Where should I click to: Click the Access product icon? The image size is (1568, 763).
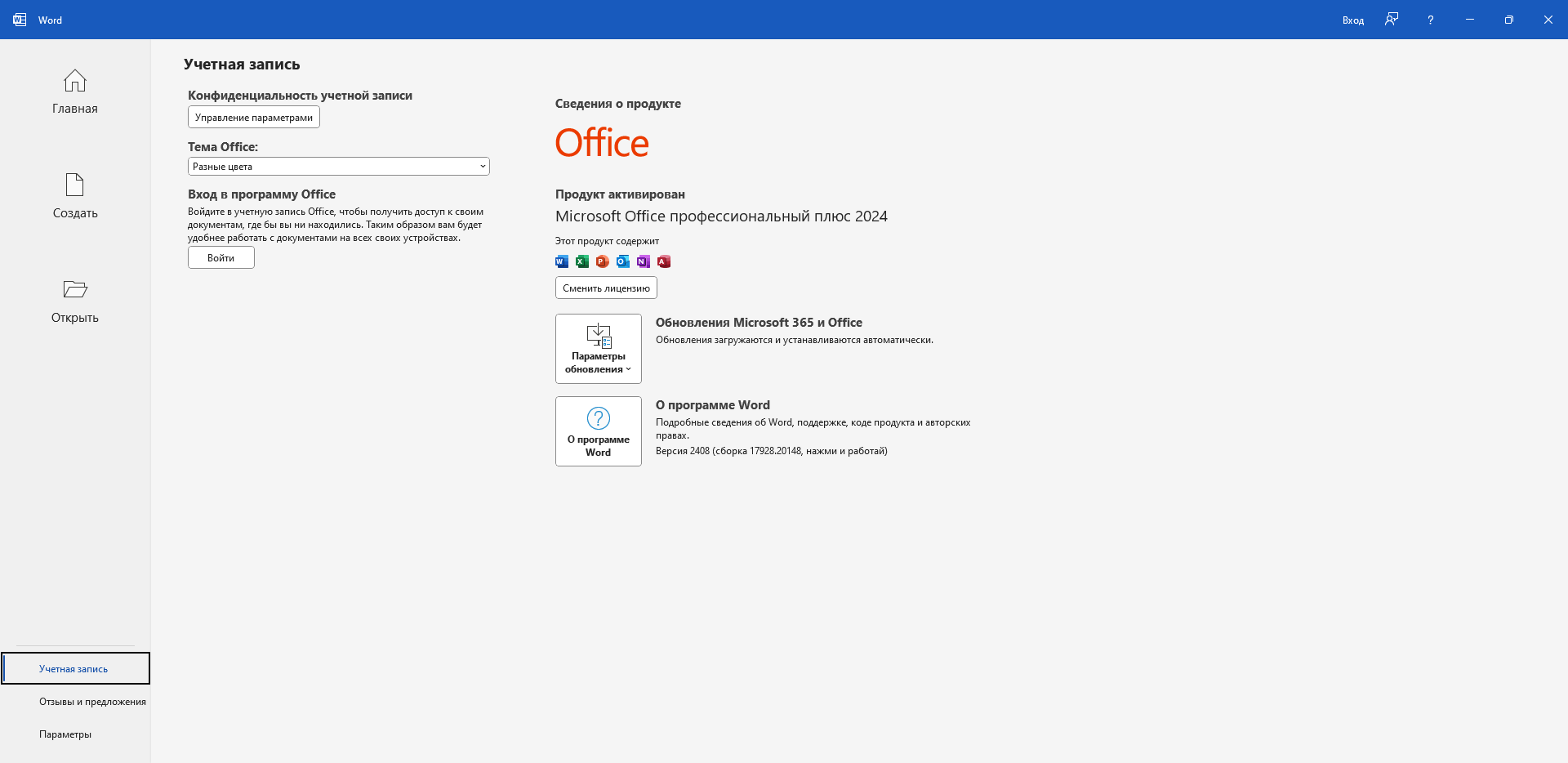(664, 261)
